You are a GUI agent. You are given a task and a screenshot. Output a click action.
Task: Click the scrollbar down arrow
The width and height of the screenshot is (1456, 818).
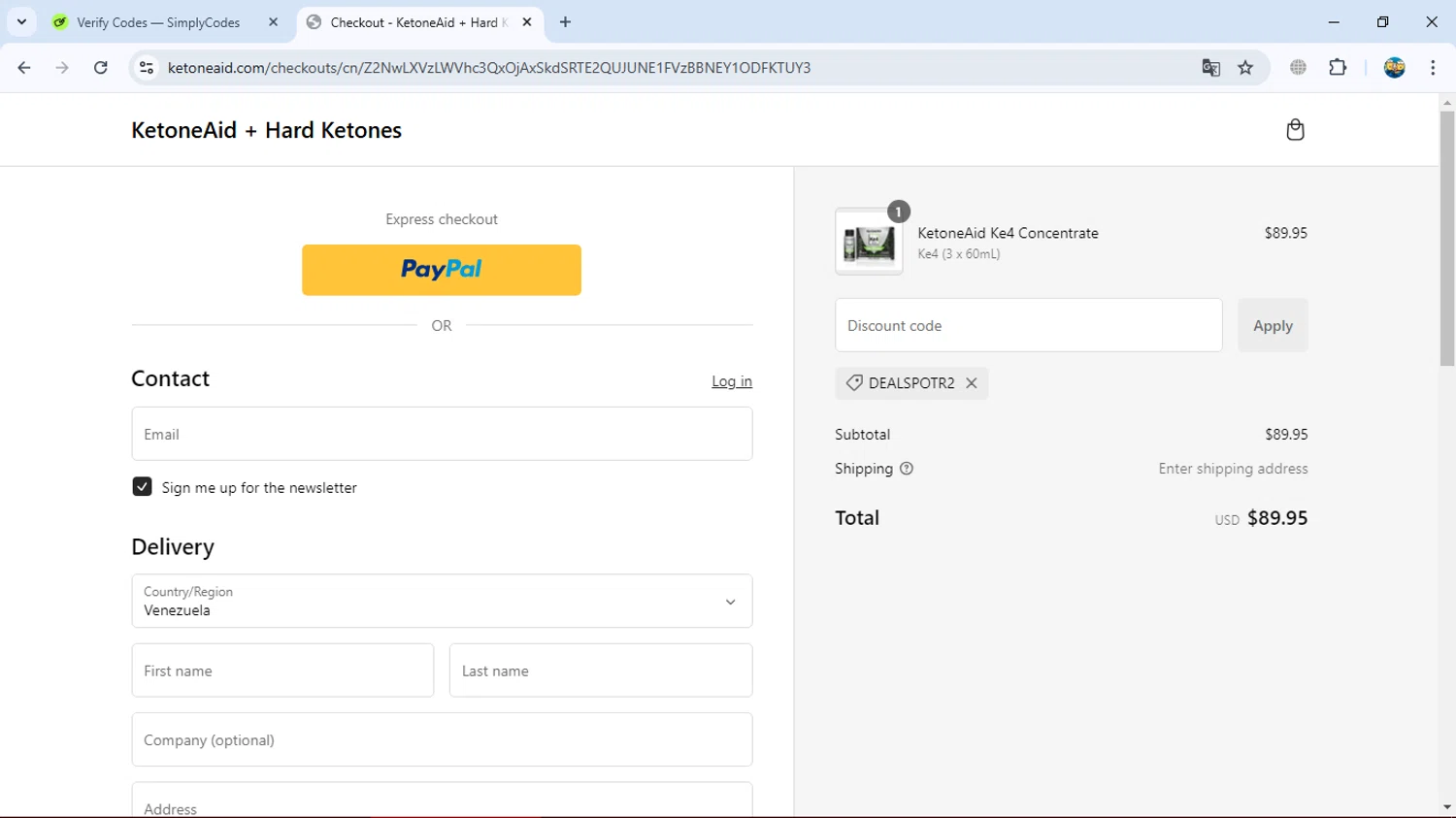pos(1447,807)
